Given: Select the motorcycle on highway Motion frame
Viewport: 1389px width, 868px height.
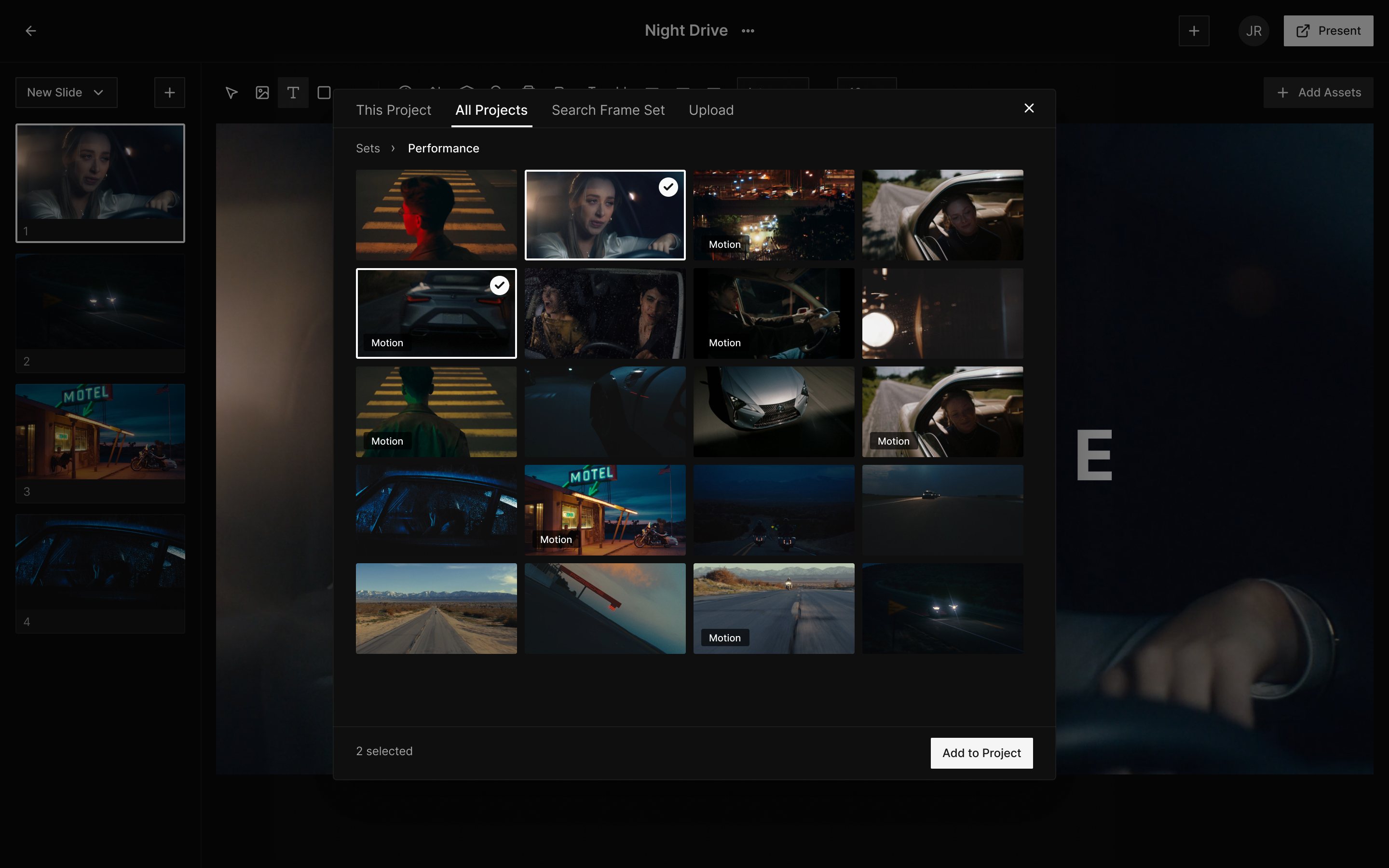Looking at the screenshot, I should (x=774, y=609).
